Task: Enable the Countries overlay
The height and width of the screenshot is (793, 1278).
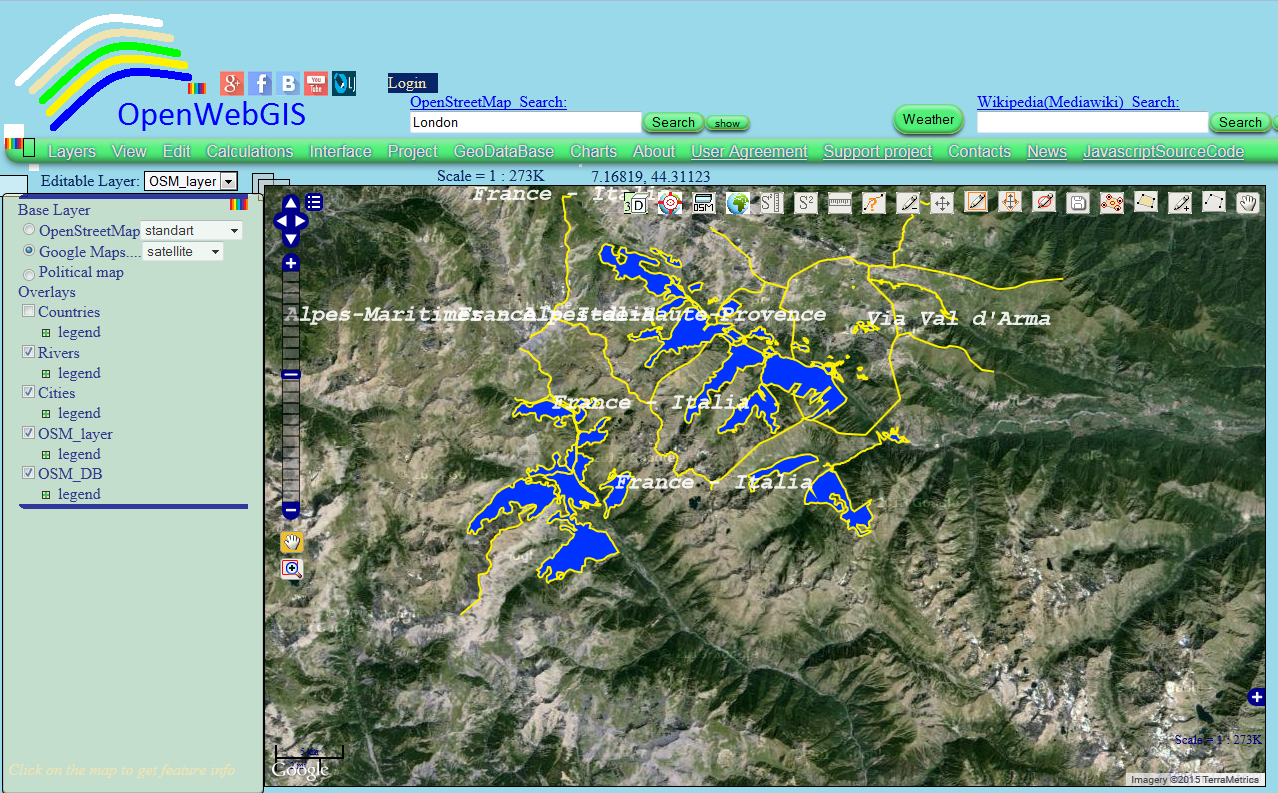Action: pyautogui.click(x=27, y=311)
